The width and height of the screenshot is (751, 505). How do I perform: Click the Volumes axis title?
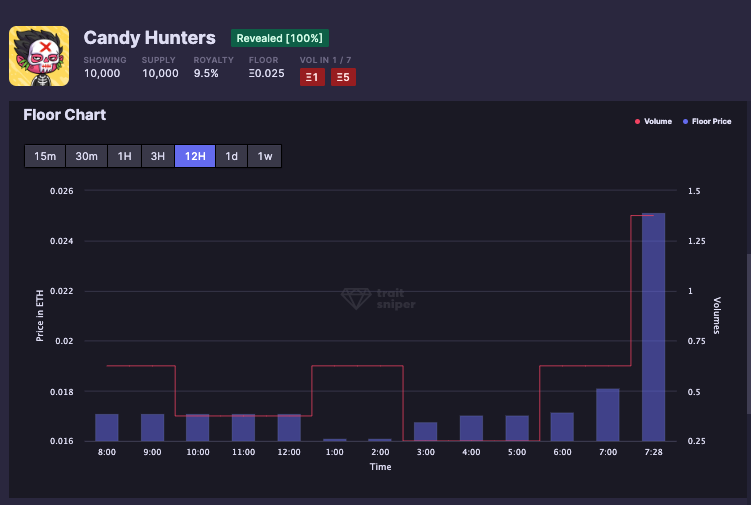(717, 315)
